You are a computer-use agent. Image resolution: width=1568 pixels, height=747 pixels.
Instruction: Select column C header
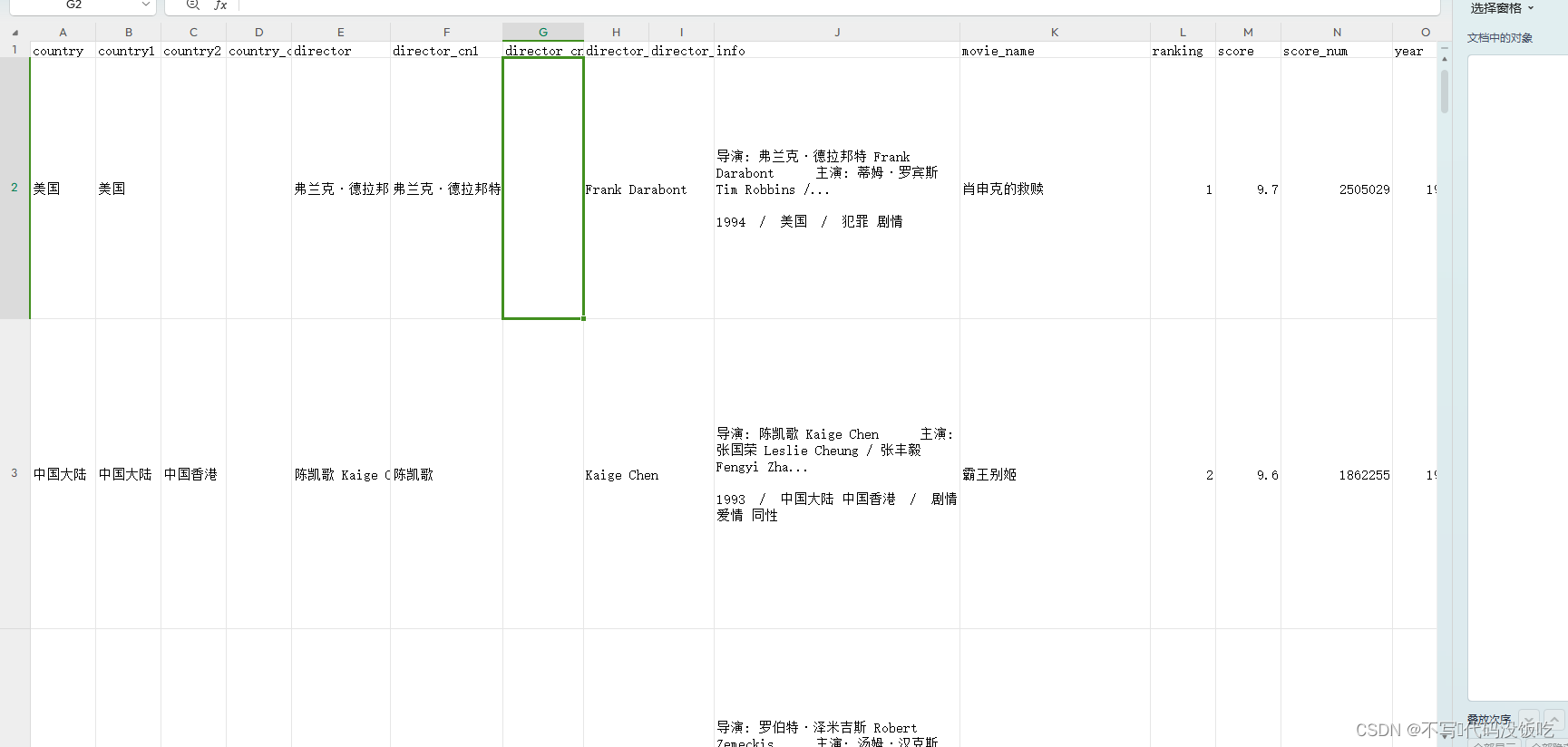(193, 32)
